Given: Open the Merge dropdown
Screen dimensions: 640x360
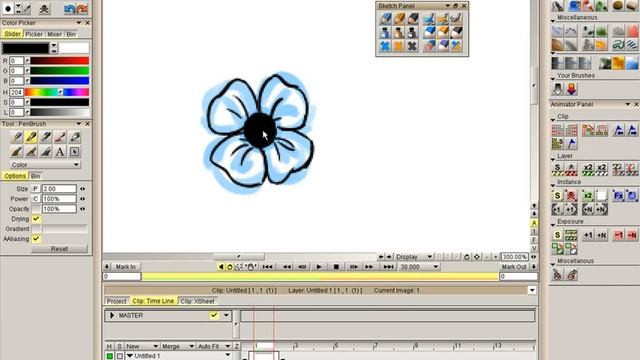Looking at the screenshot, I should [178, 346].
